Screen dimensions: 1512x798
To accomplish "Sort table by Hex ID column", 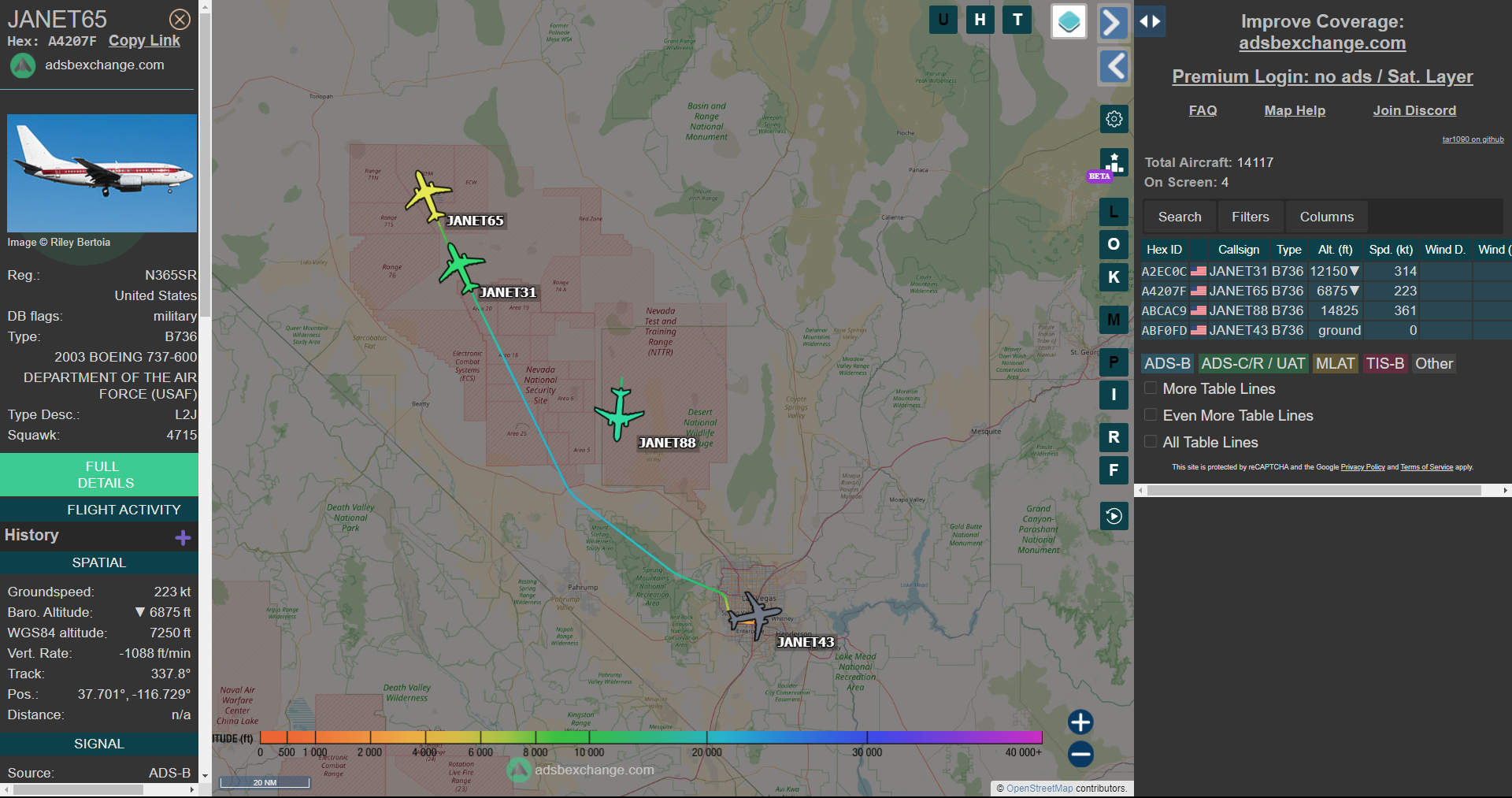I will (x=1164, y=249).
